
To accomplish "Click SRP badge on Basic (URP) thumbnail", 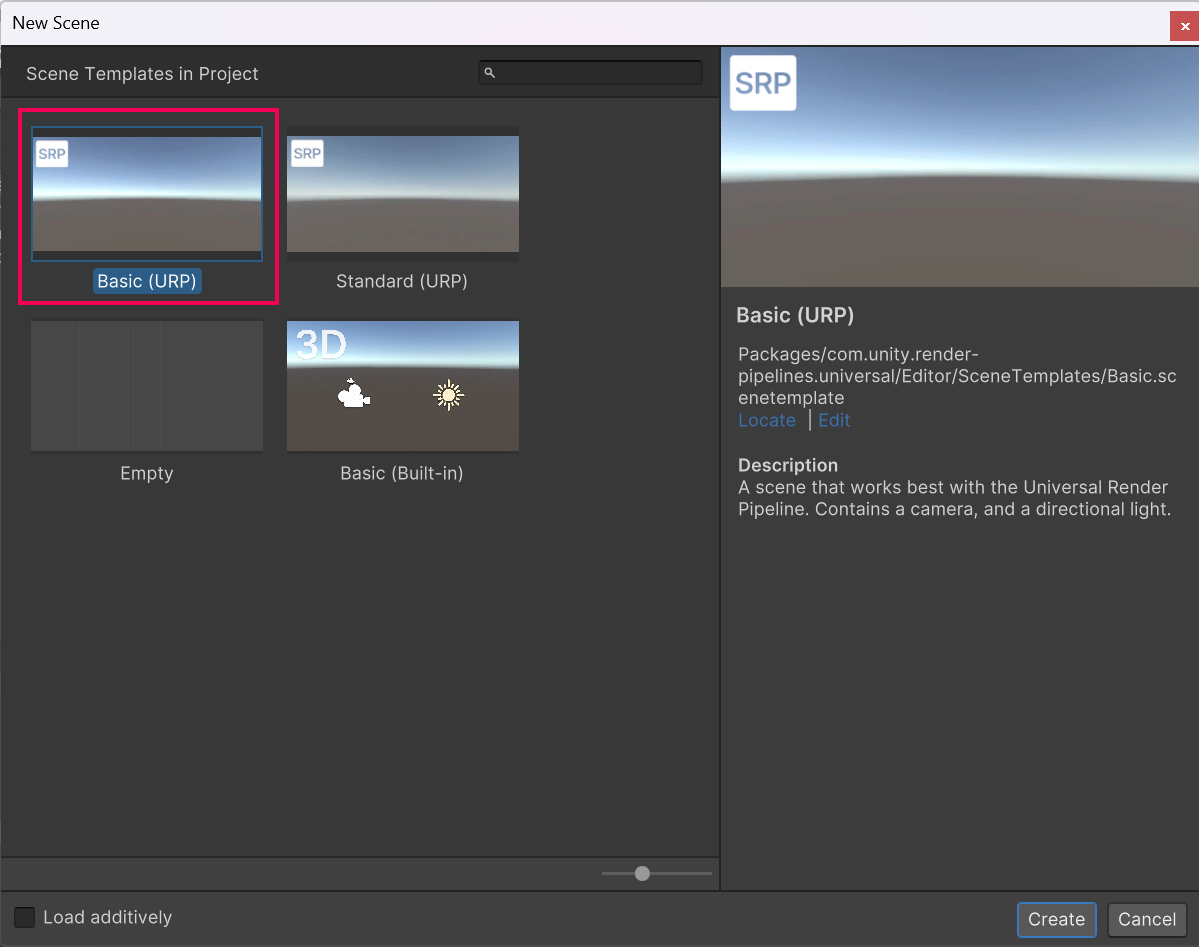I will pyautogui.click(x=52, y=154).
